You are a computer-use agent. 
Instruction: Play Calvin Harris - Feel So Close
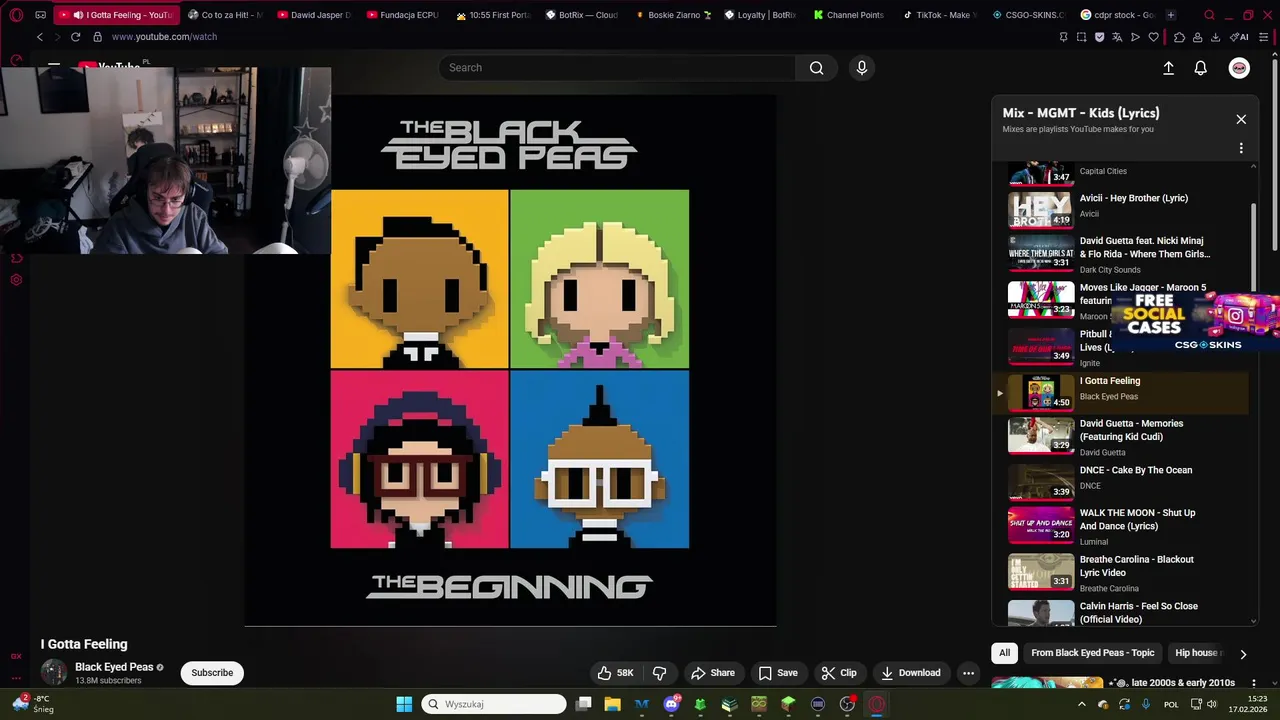click(x=1122, y=612)
